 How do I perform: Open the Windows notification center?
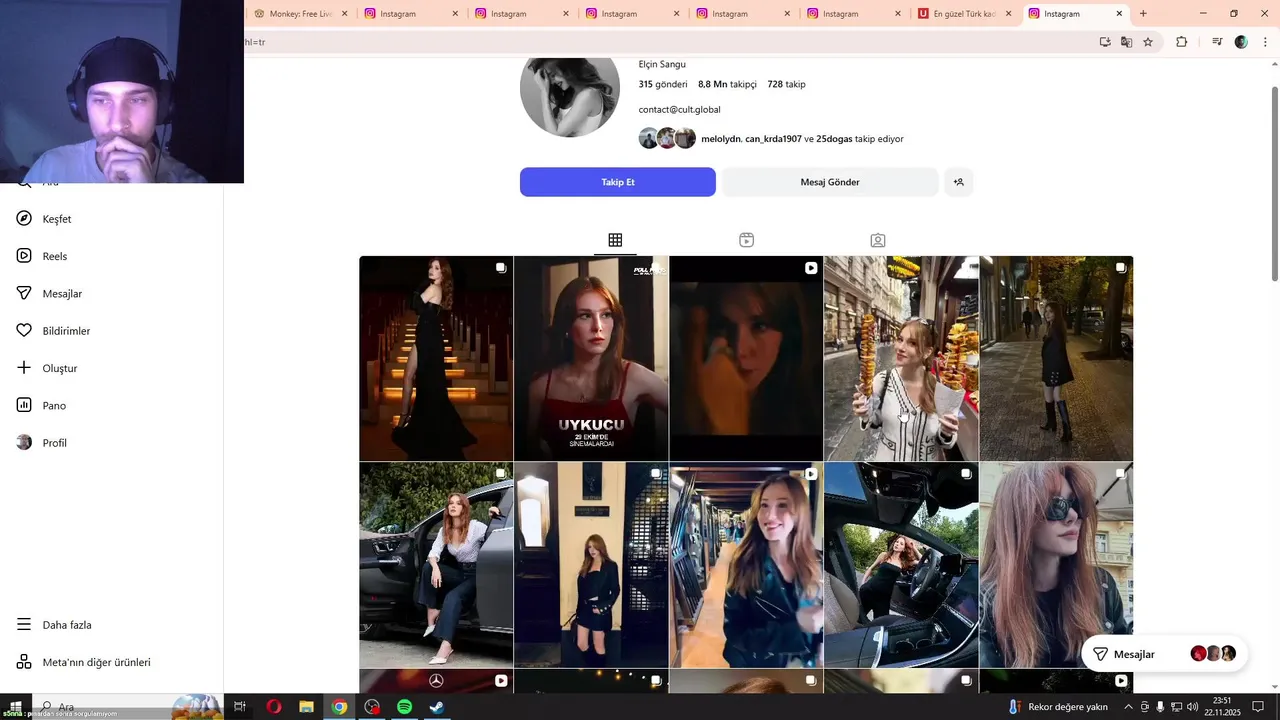point(1258,707)
